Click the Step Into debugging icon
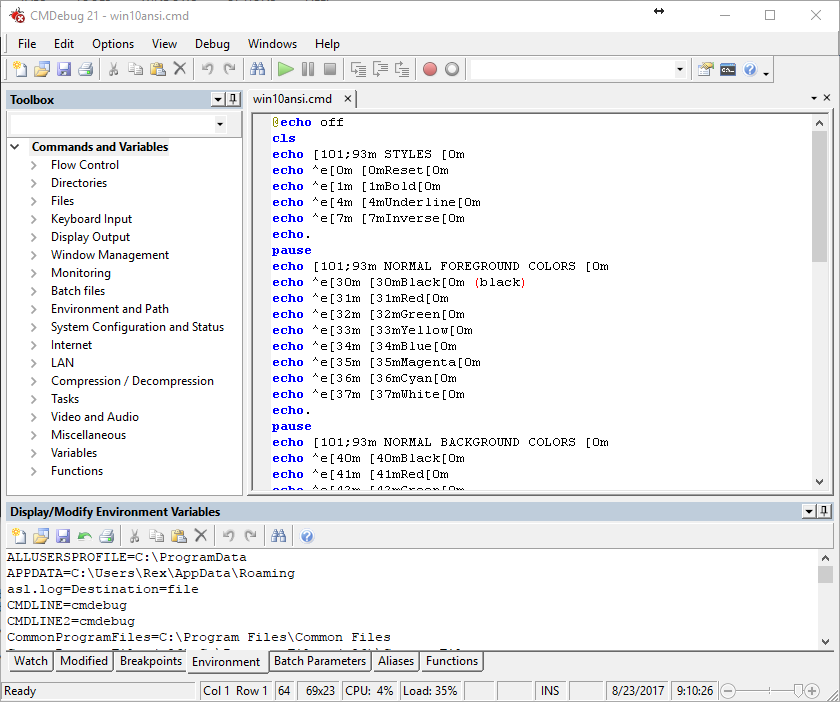This screenshot has height=702, width=840. click(x=358, y=68)
